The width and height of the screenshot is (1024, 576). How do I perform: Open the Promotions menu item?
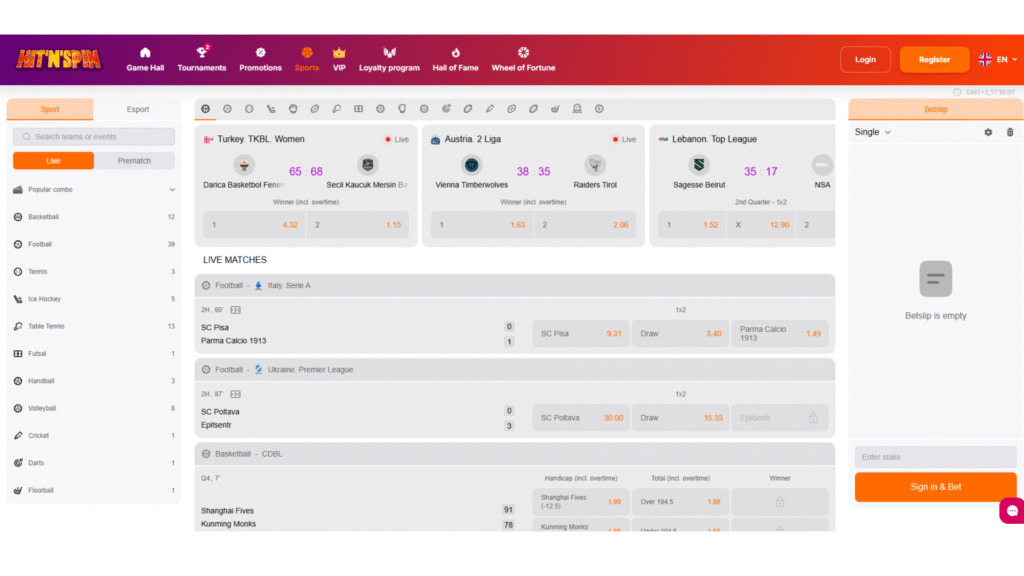tap(260, 59)
